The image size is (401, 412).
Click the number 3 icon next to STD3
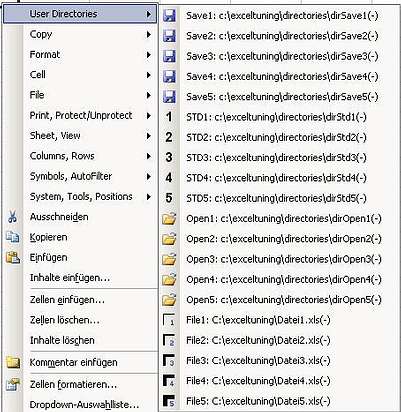169,158
